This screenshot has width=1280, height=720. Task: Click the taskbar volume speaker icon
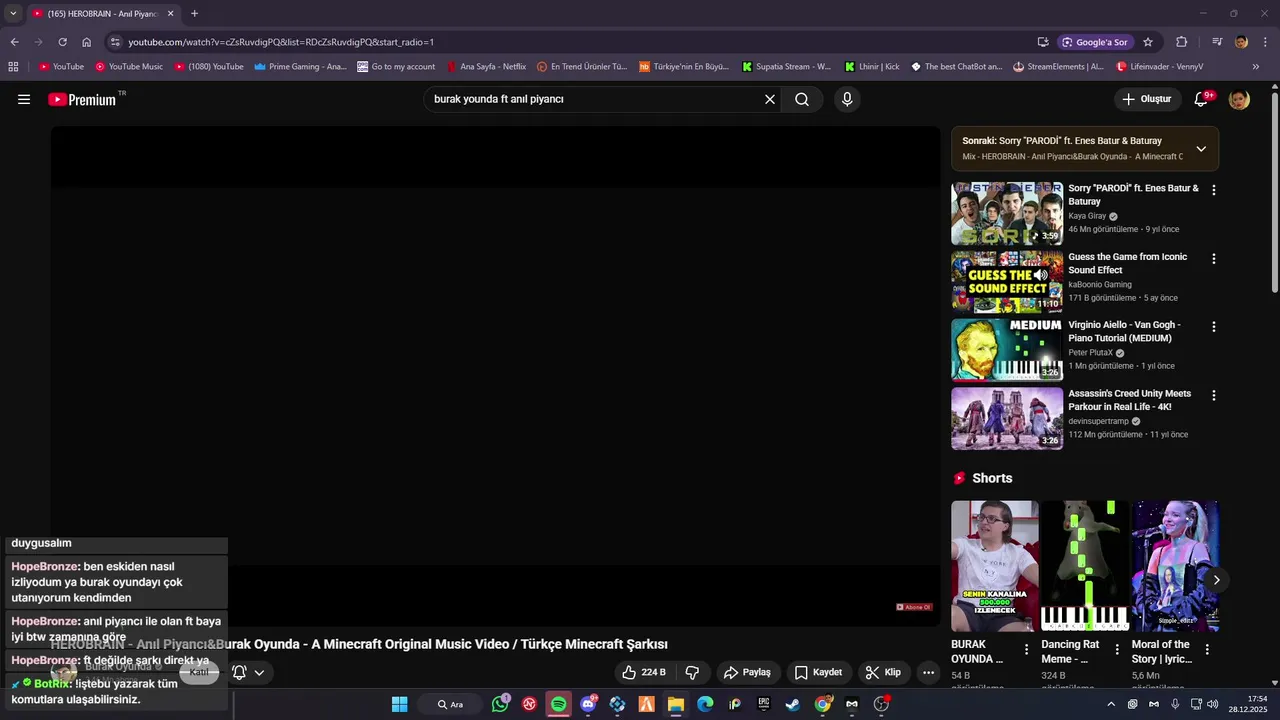1212,704
